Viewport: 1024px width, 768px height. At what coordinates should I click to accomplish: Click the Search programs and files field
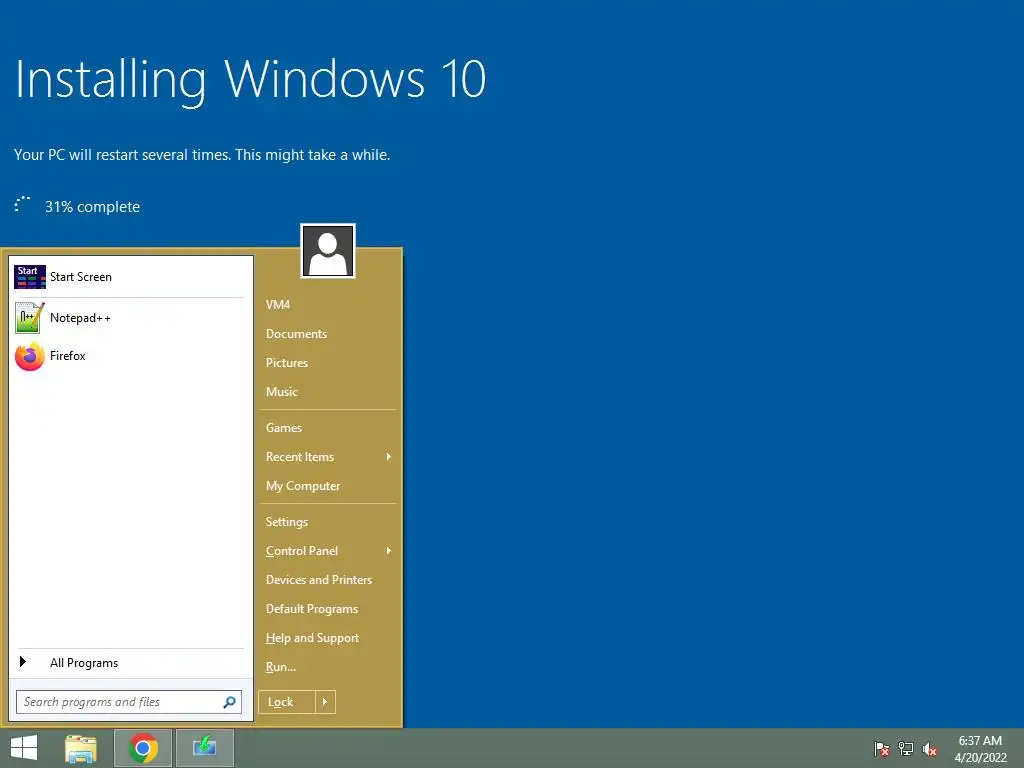tap(129, 702)
